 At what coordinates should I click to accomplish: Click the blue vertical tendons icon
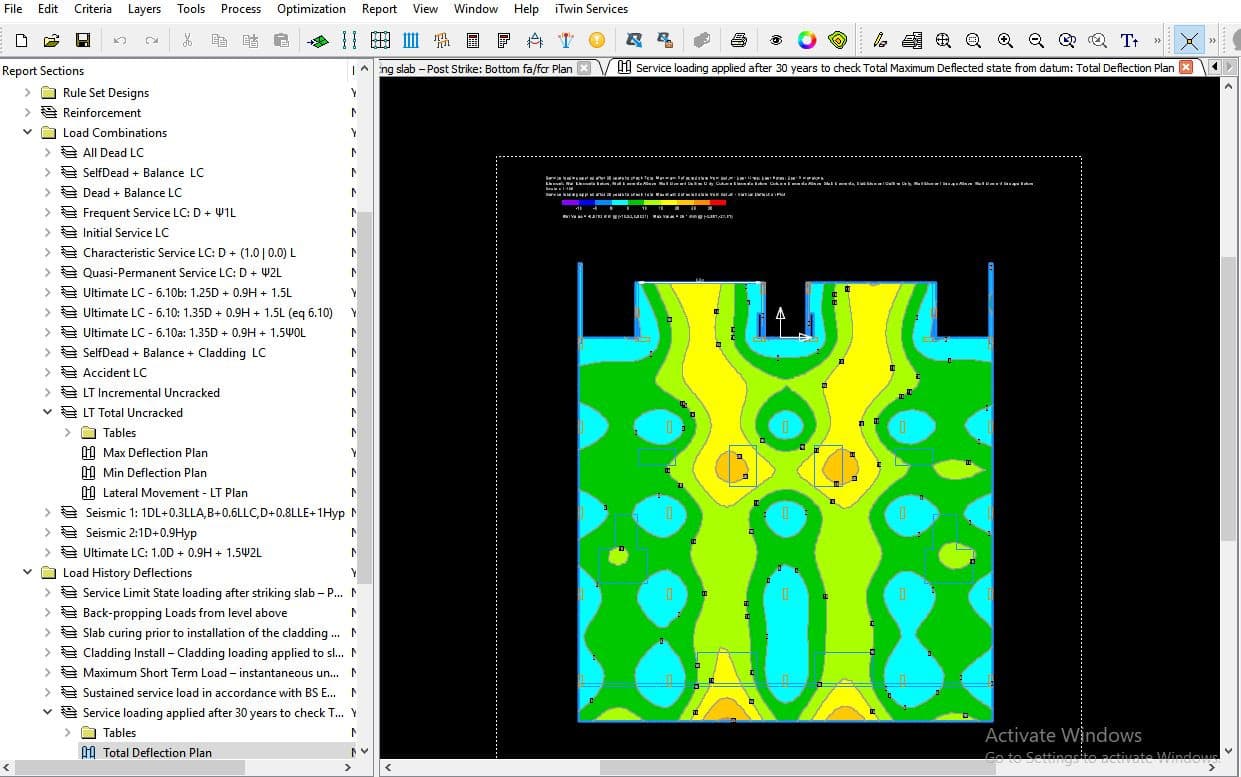(x=349, y=41)
